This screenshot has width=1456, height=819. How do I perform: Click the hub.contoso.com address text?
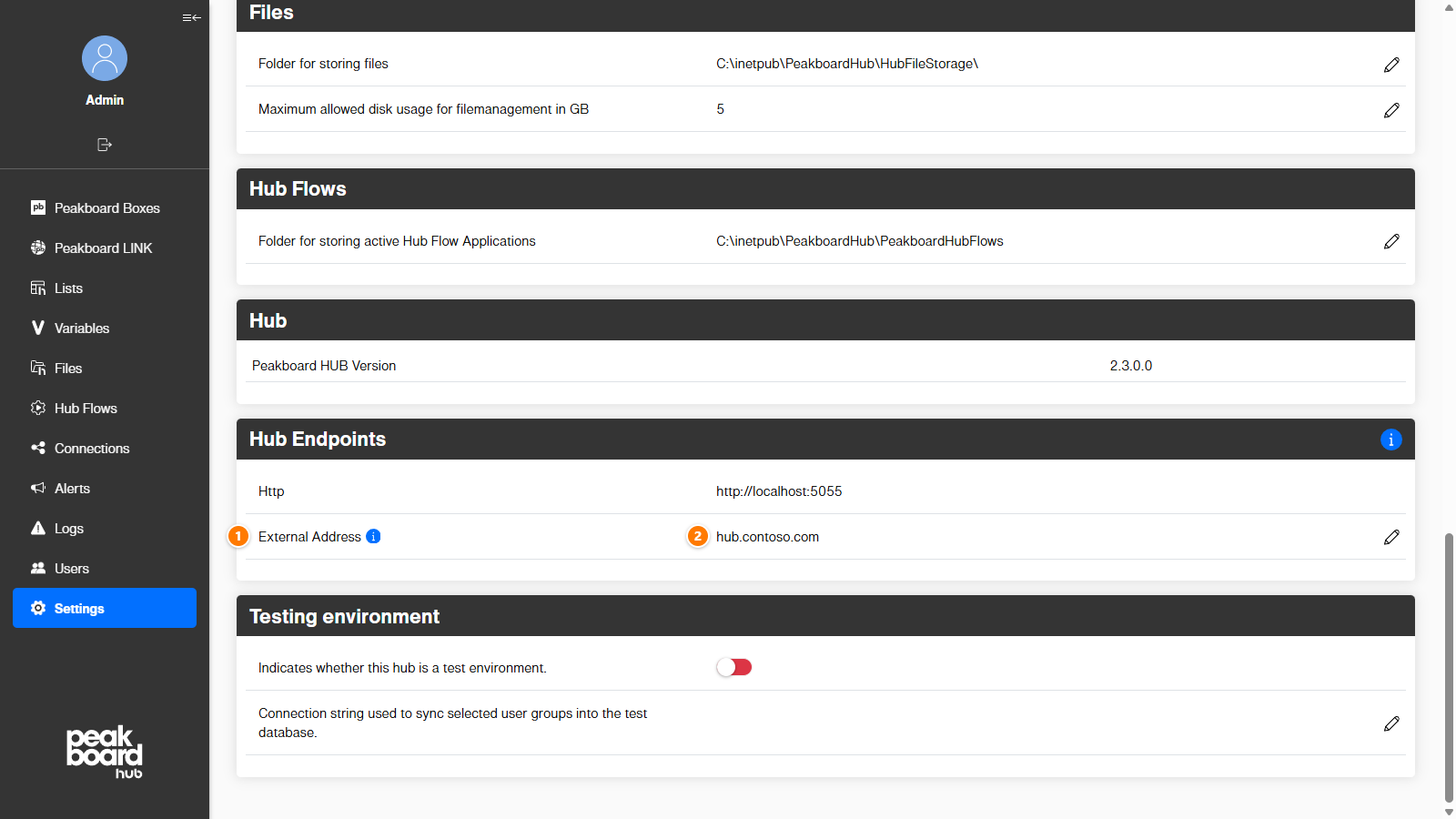coord(767,537)
